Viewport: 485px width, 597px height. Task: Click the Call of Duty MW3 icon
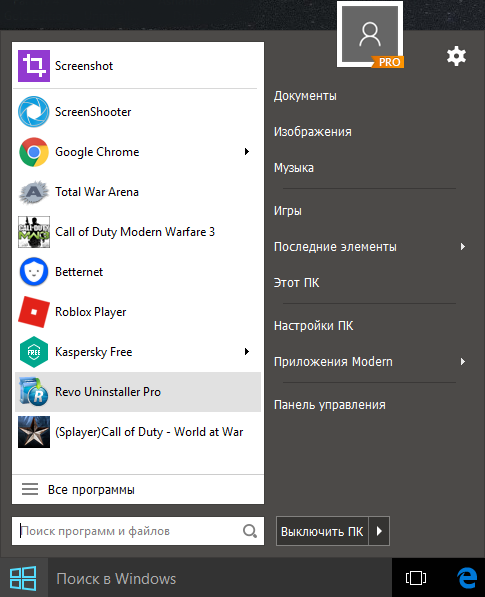pos(34,232)
